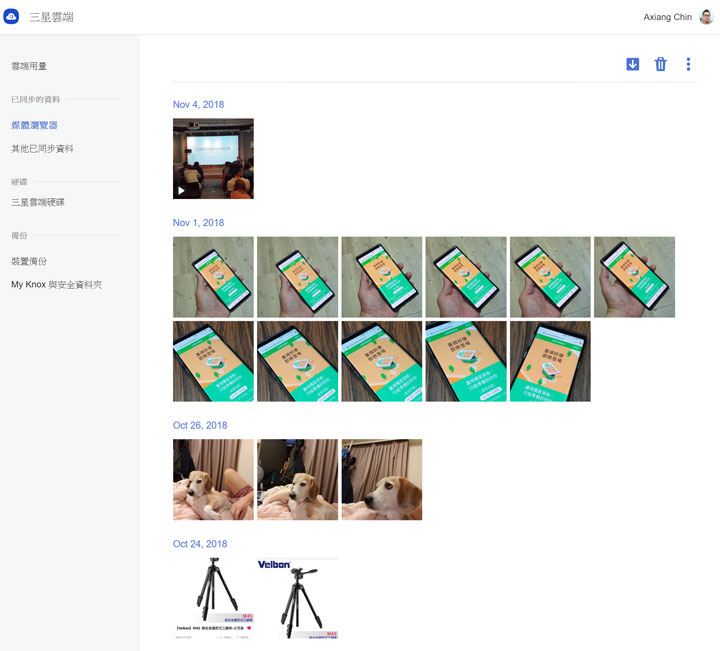Open Axiang Chin profile avatar
720x651 pixels.
click(x=706, y=17)
